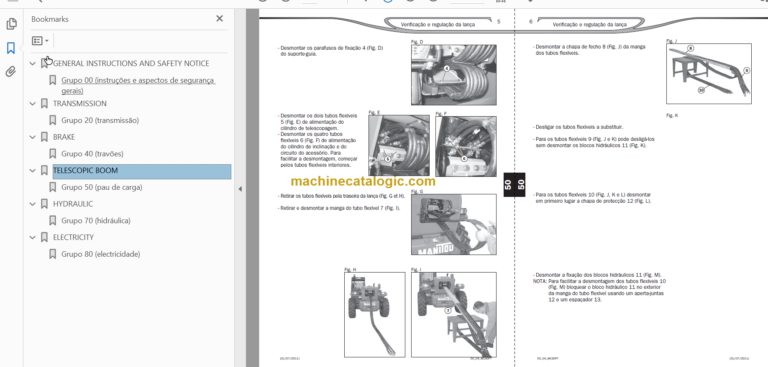Go to Grupo 40 (travões) bookmark
Viewport: 768px width, 367px height.
tap(92, 153)
